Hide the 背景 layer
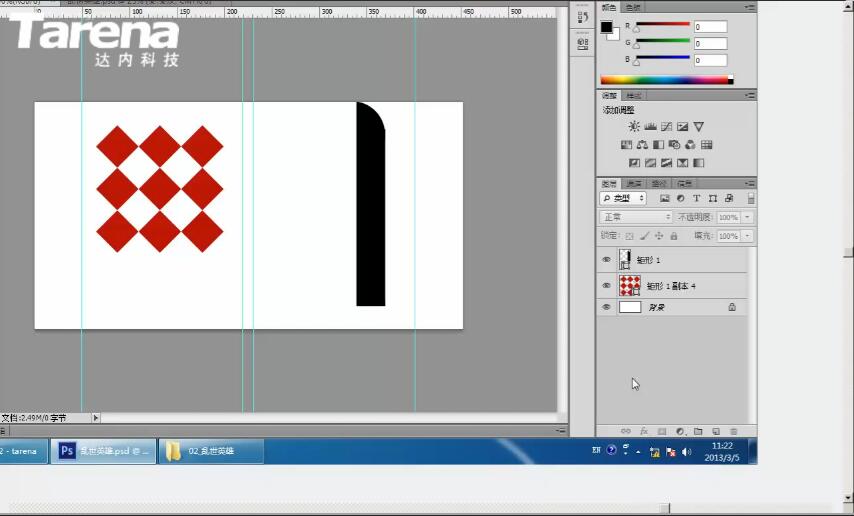 tap(606, 307)
